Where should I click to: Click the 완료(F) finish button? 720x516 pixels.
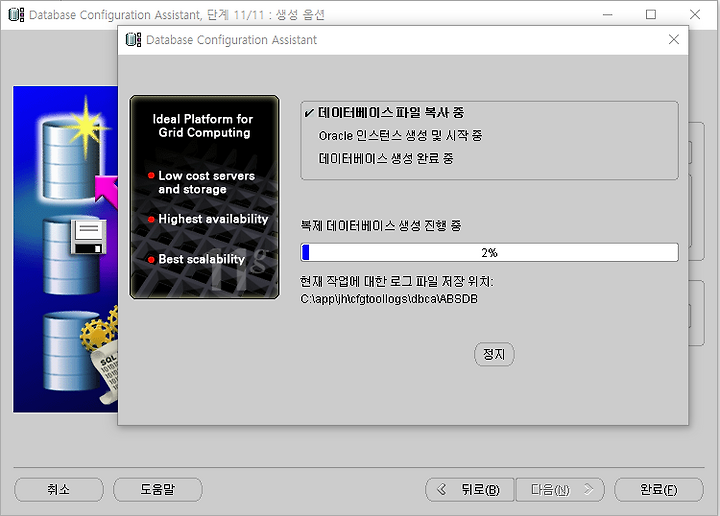[658, 489]
